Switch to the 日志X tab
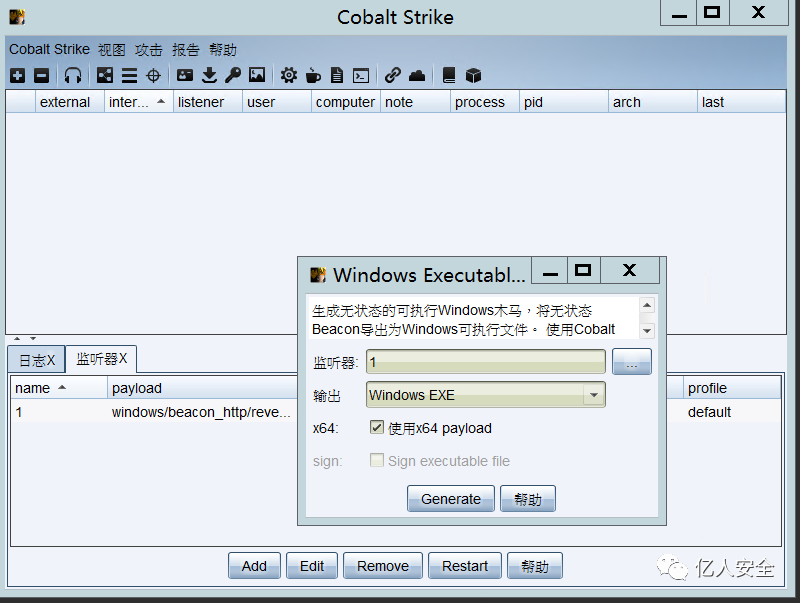This screenshot has height=603, width=800. pyautogui.click(x=36, y=360)
